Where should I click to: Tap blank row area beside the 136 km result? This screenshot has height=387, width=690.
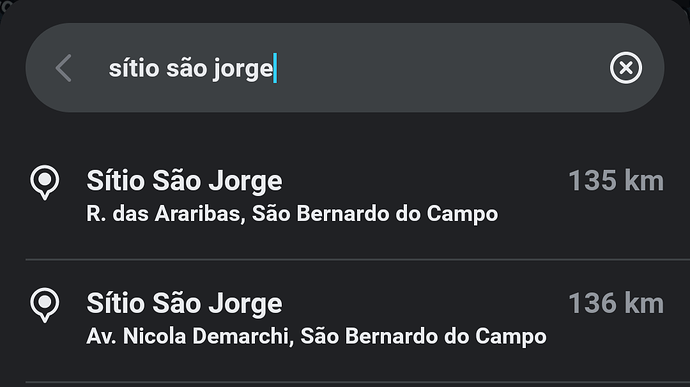[x=422, y=303]
